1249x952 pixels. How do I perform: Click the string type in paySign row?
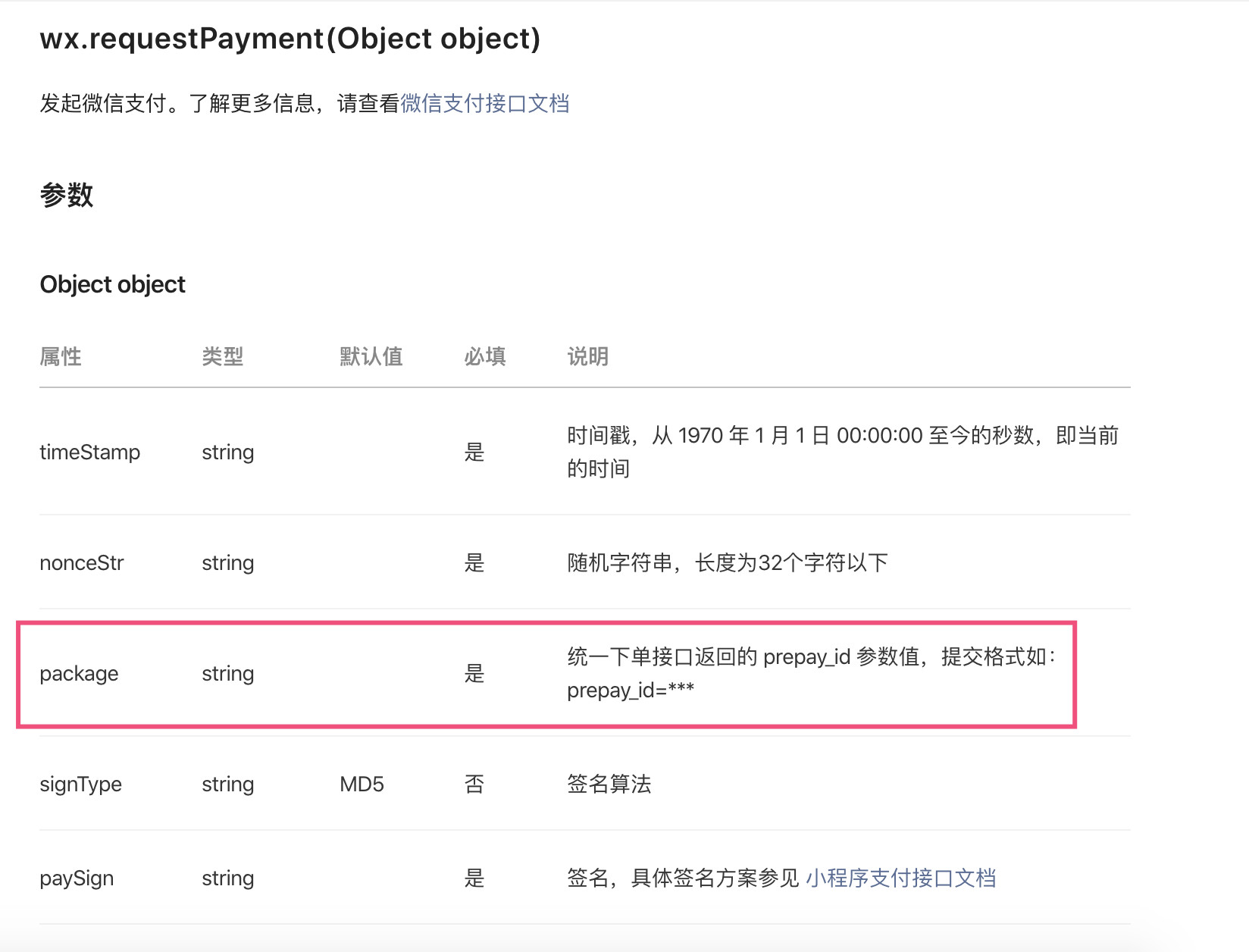coord(228,878)
